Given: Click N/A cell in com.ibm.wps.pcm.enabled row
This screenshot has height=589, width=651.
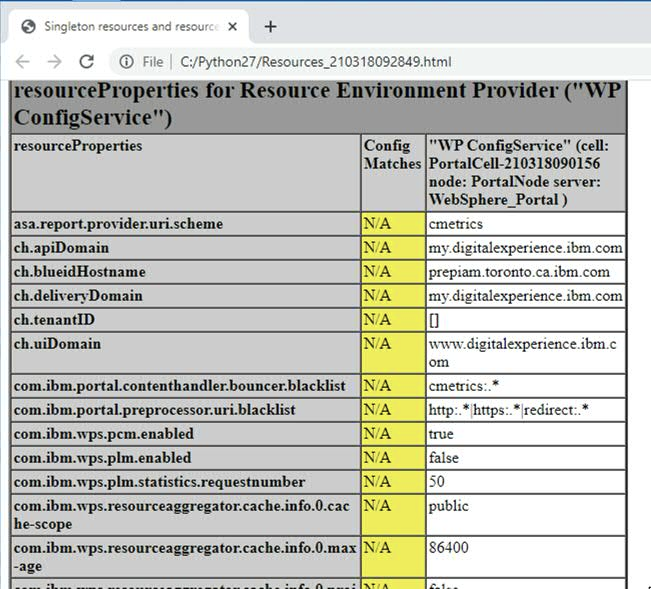Looking at the screenshot, I should click(x=393, y=434).
